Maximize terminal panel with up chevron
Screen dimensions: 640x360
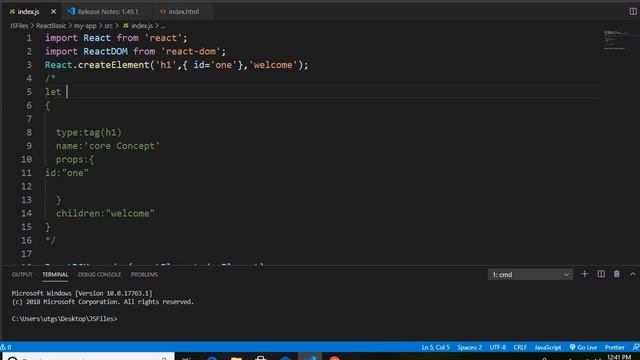click(x=633, y=274)
